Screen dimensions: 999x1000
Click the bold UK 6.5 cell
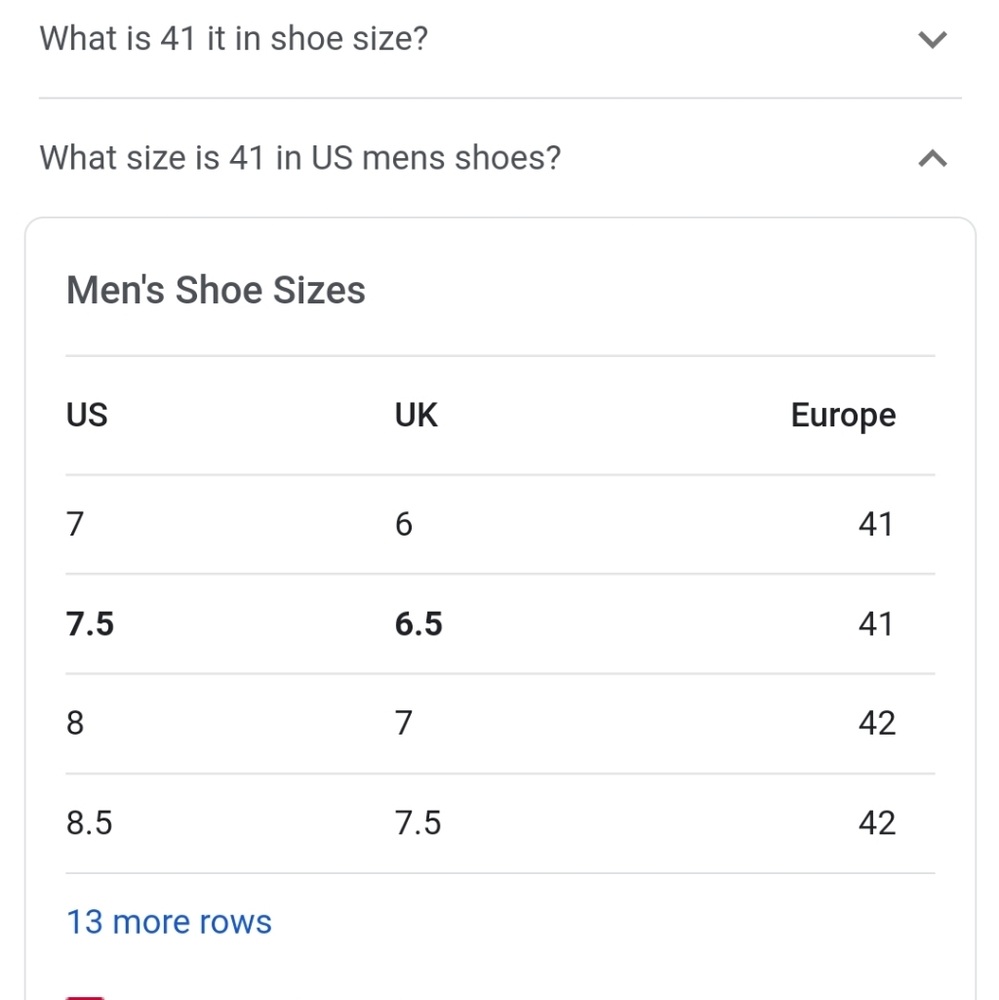click(418, 624)
